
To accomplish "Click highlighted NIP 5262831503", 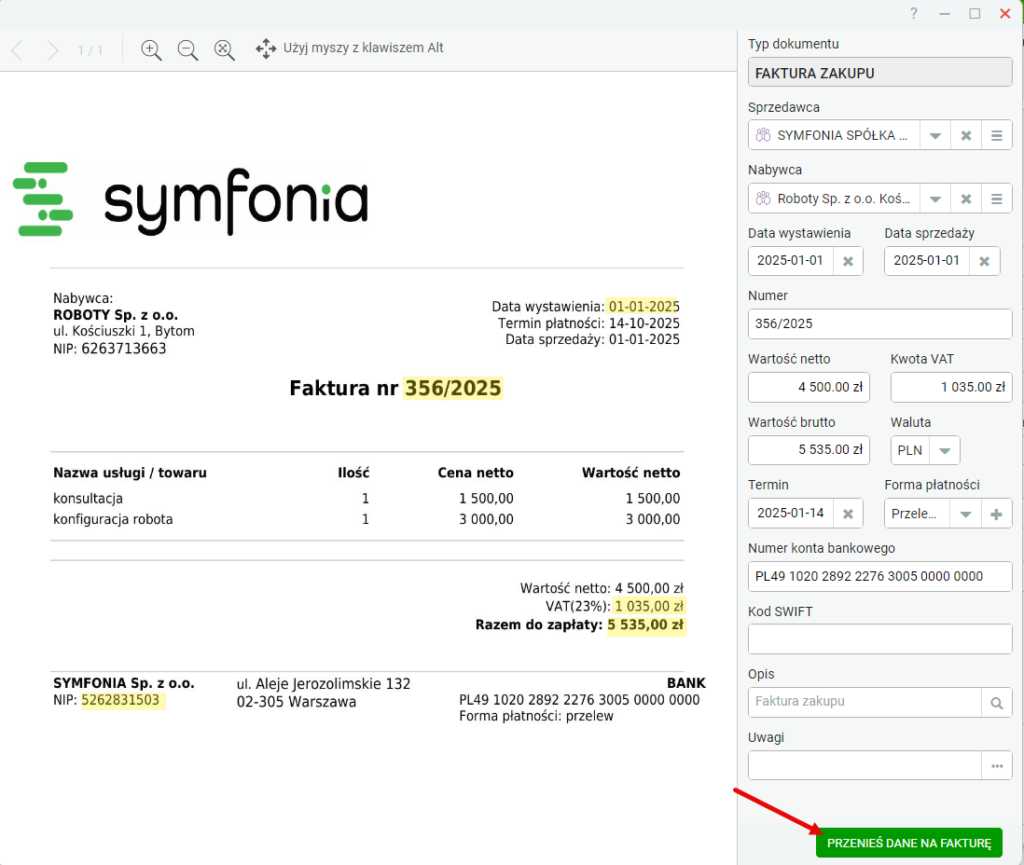I will pyautogui.click(x=121, y=700).
